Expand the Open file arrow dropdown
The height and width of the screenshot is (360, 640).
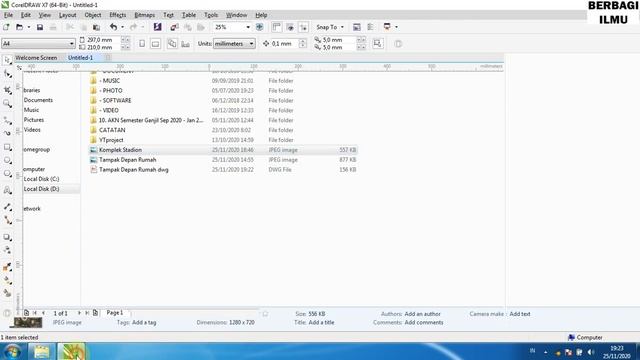tap(29, 27)
